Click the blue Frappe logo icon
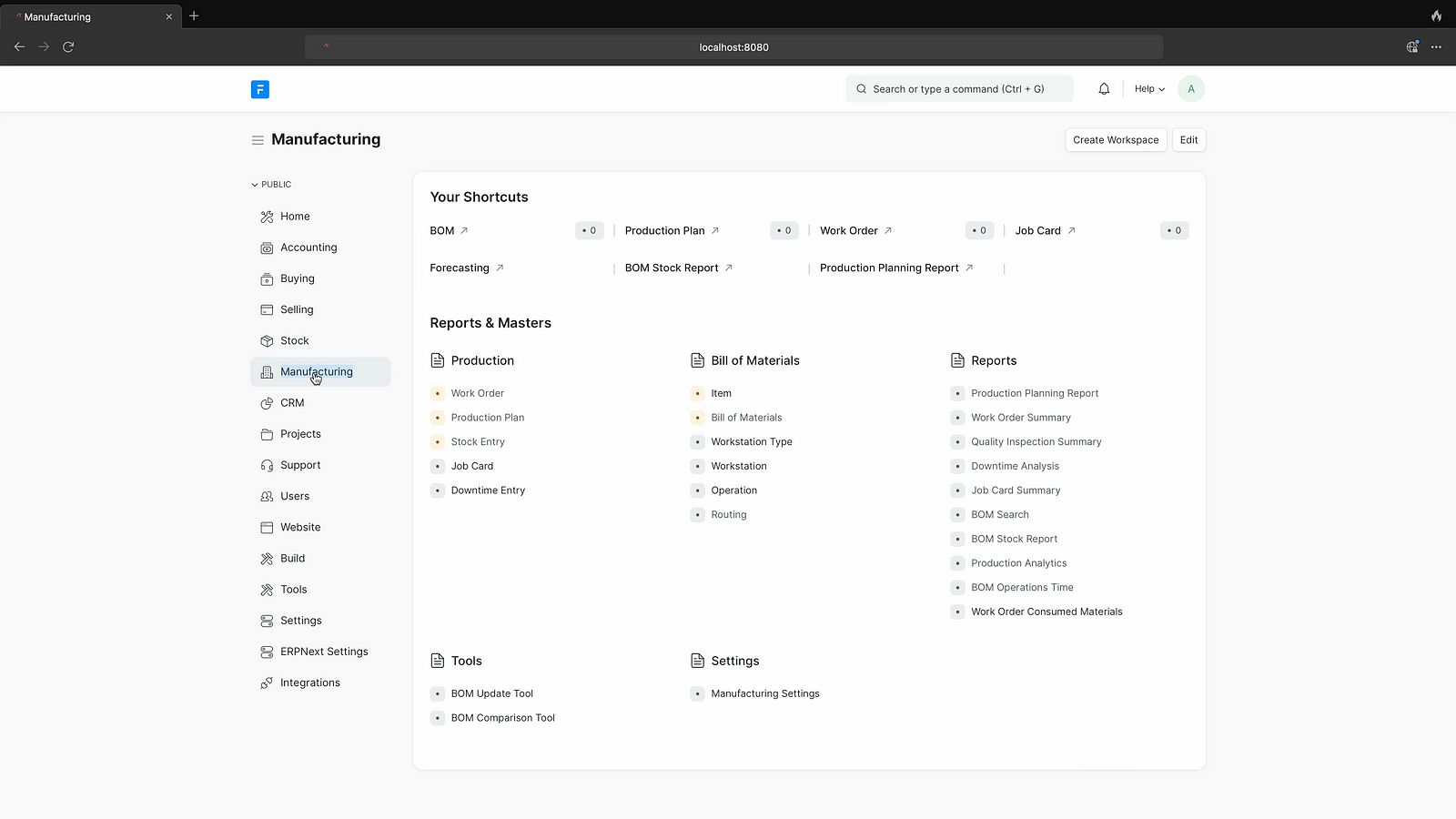The width and height of the screenshot is (1456, 819). point(260,89)
